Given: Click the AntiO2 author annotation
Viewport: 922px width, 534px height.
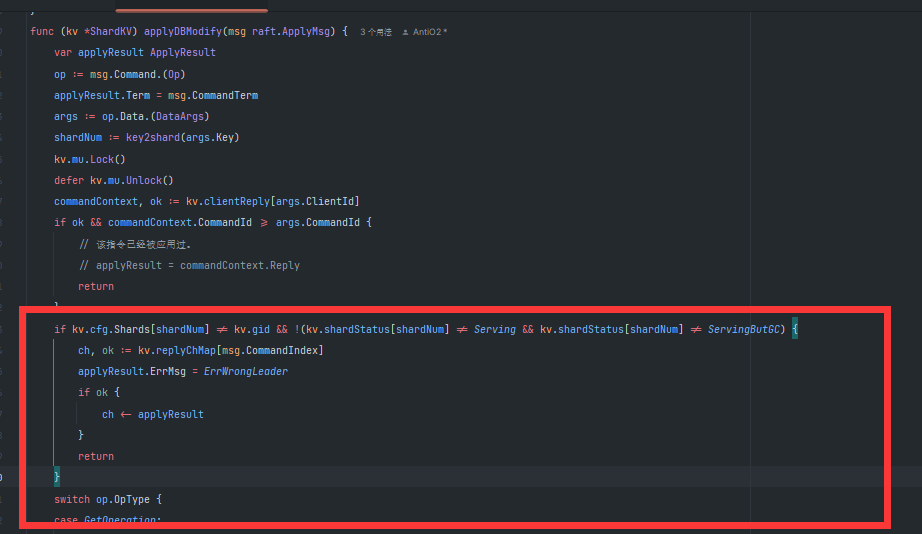Looking at the screenshot, I should click(x=430, y=33).
